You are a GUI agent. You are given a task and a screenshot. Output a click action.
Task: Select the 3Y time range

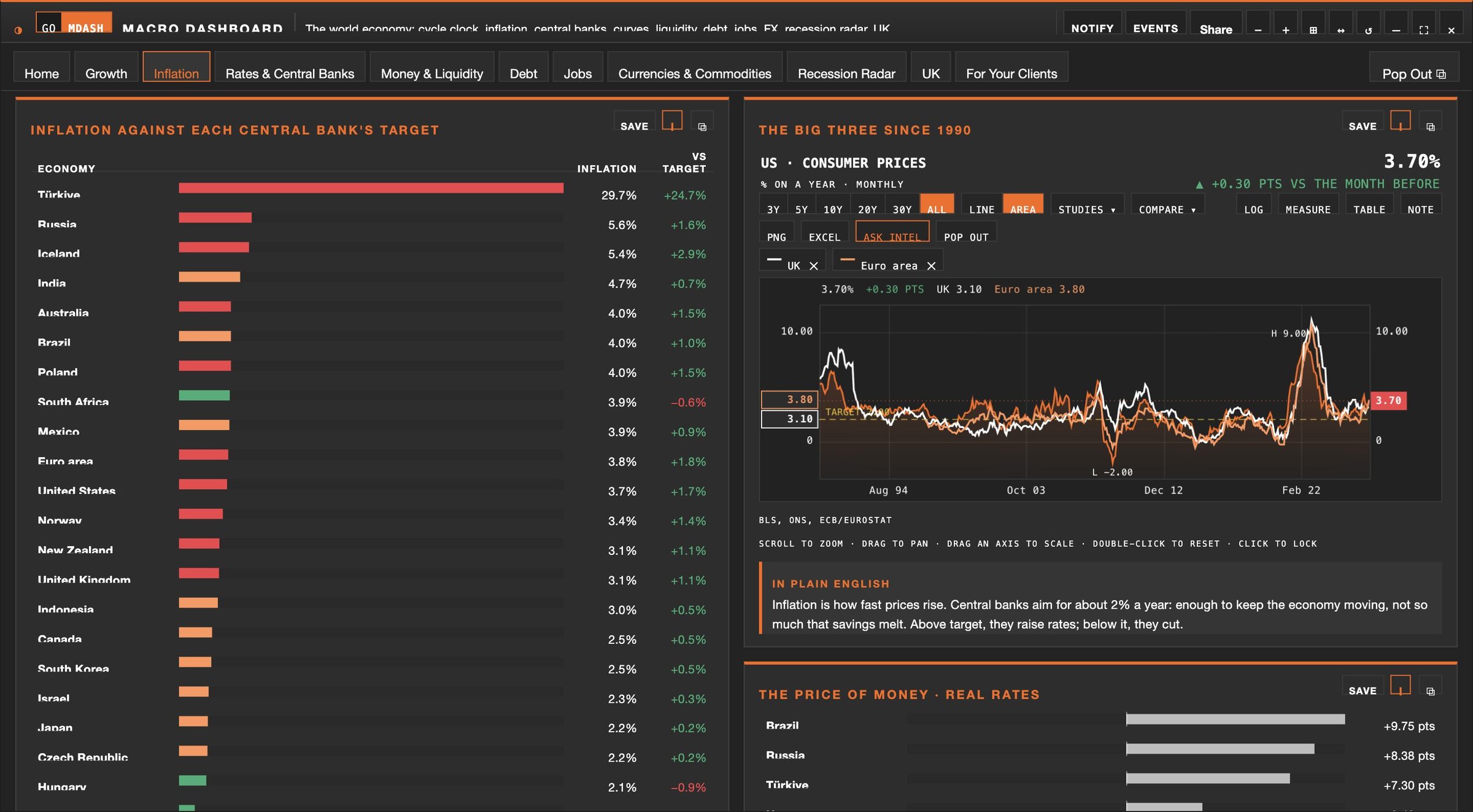point(773,204)
